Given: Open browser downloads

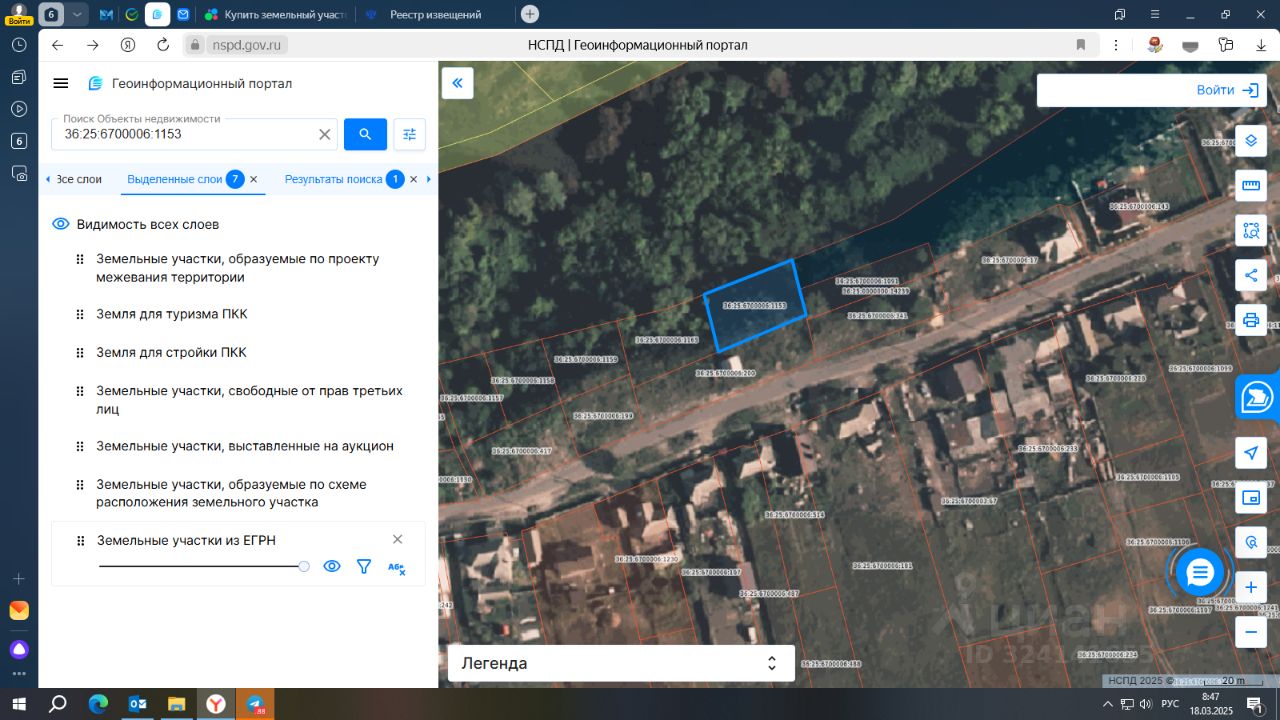Looking at the screenshot, I should 1260,45.
